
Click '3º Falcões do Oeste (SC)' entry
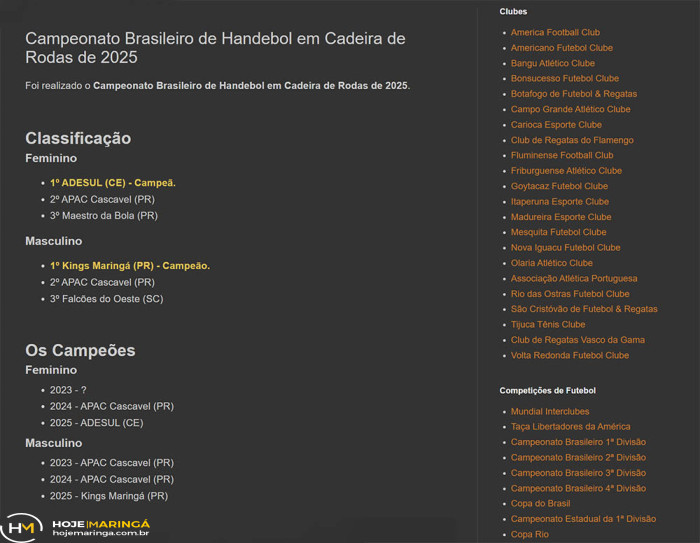tap(106, 299)
